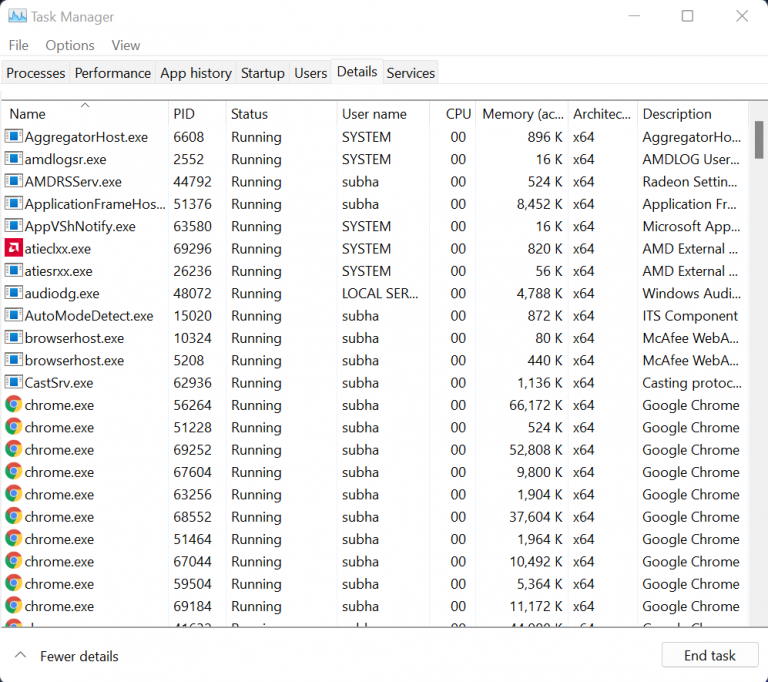Screen dimensions: 768x682
Task: Click memory value 37,604 K
Action: (x=535, y=517)
